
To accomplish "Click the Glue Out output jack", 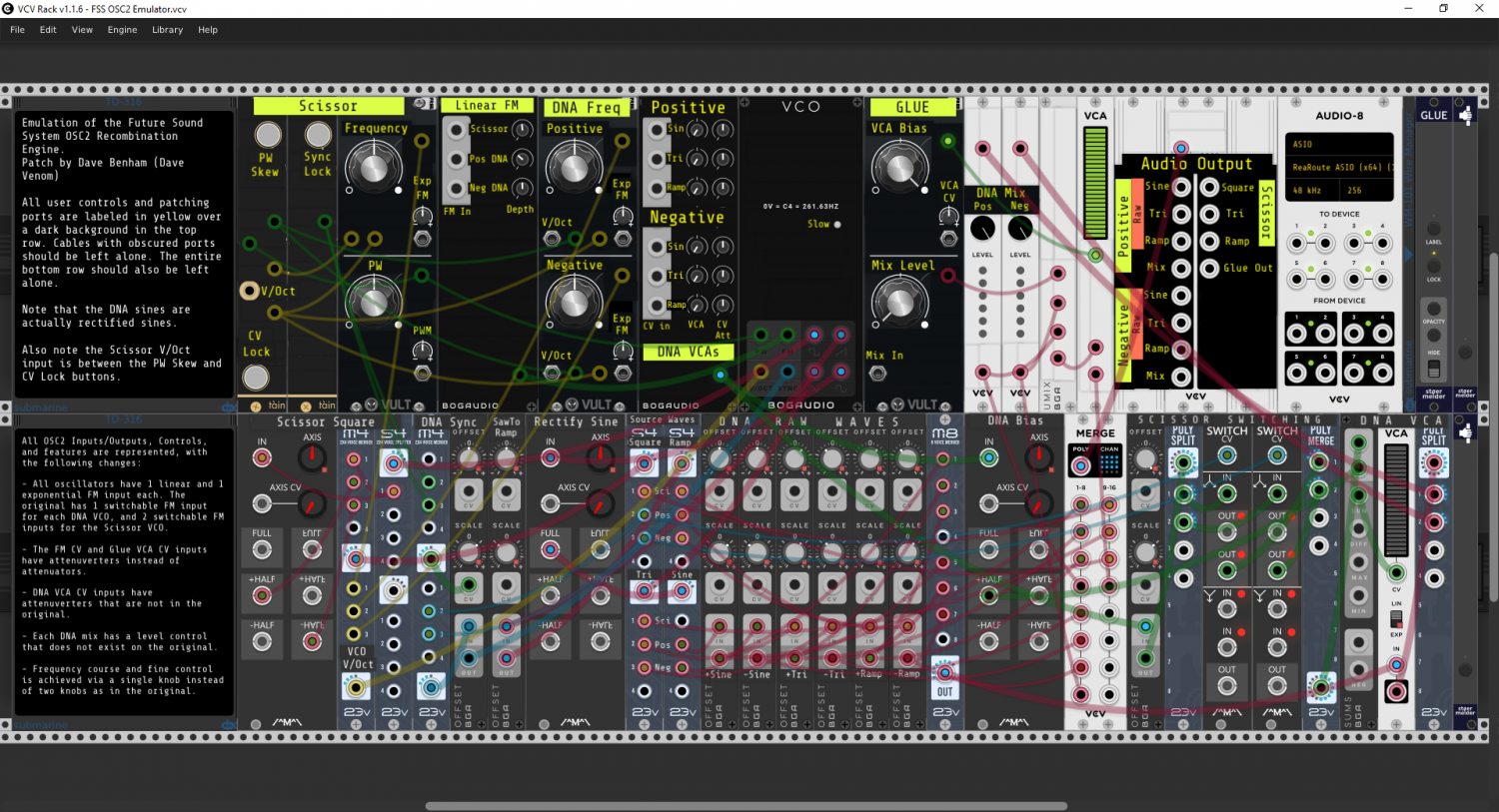I will point(1209,268).
